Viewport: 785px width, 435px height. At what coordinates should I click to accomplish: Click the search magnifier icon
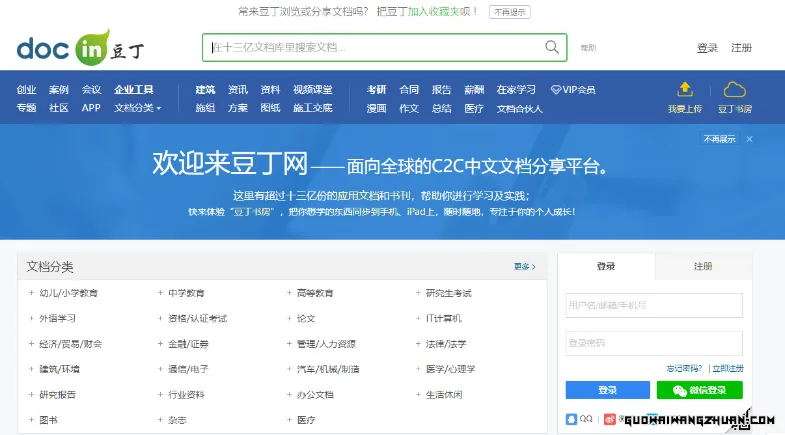point(552,47)
